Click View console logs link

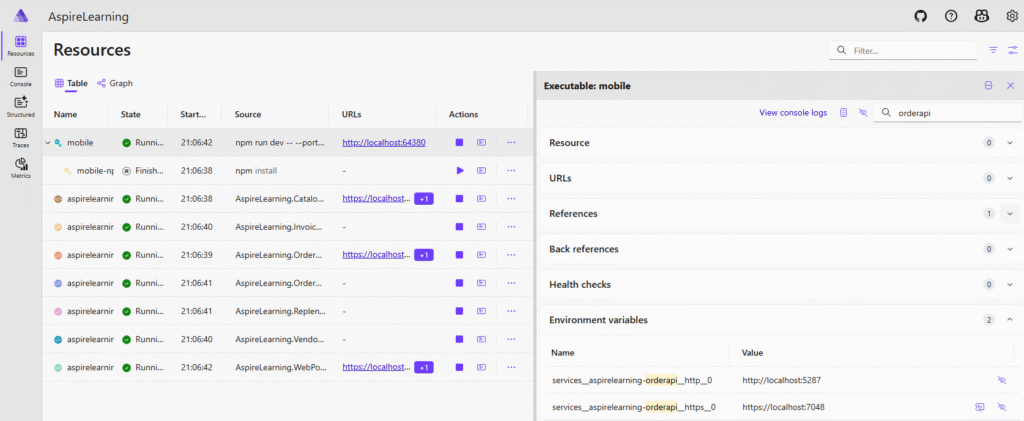(x=793, y=113)
